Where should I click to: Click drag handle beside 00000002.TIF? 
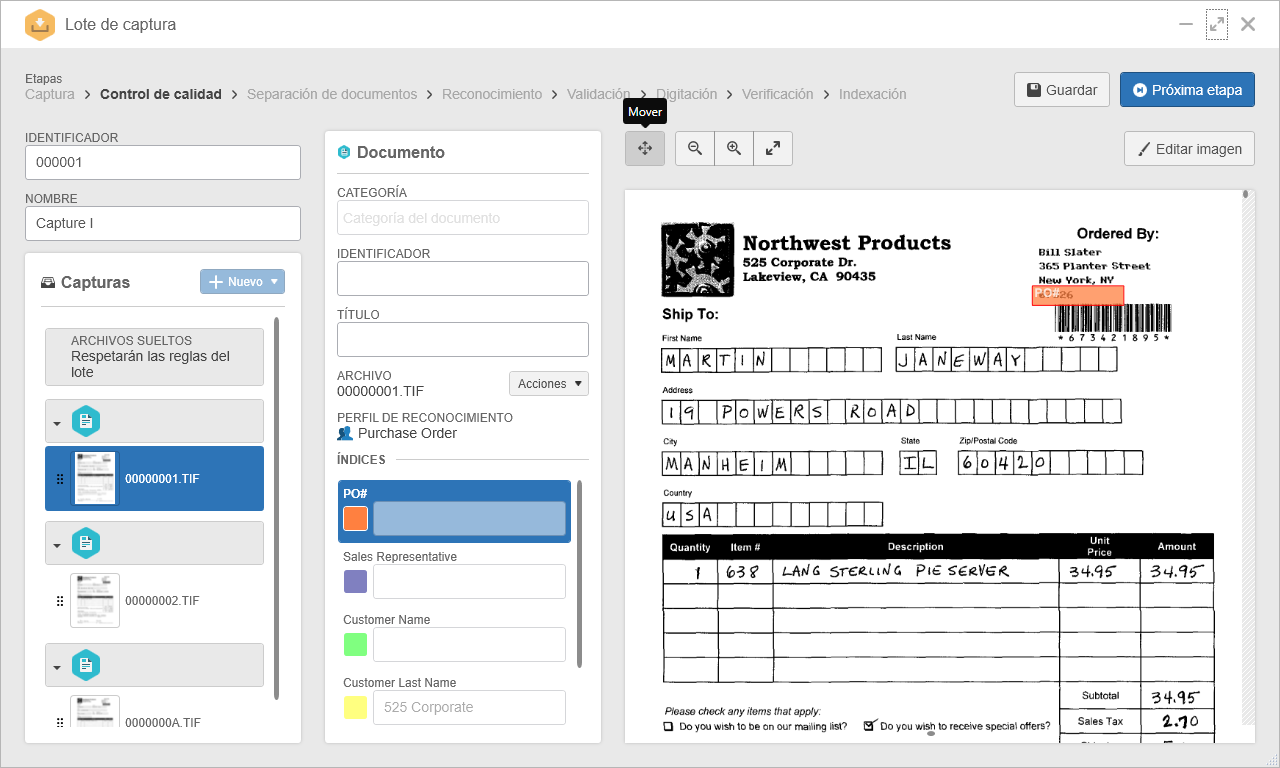pyautogui.click(x=59, y=601)
